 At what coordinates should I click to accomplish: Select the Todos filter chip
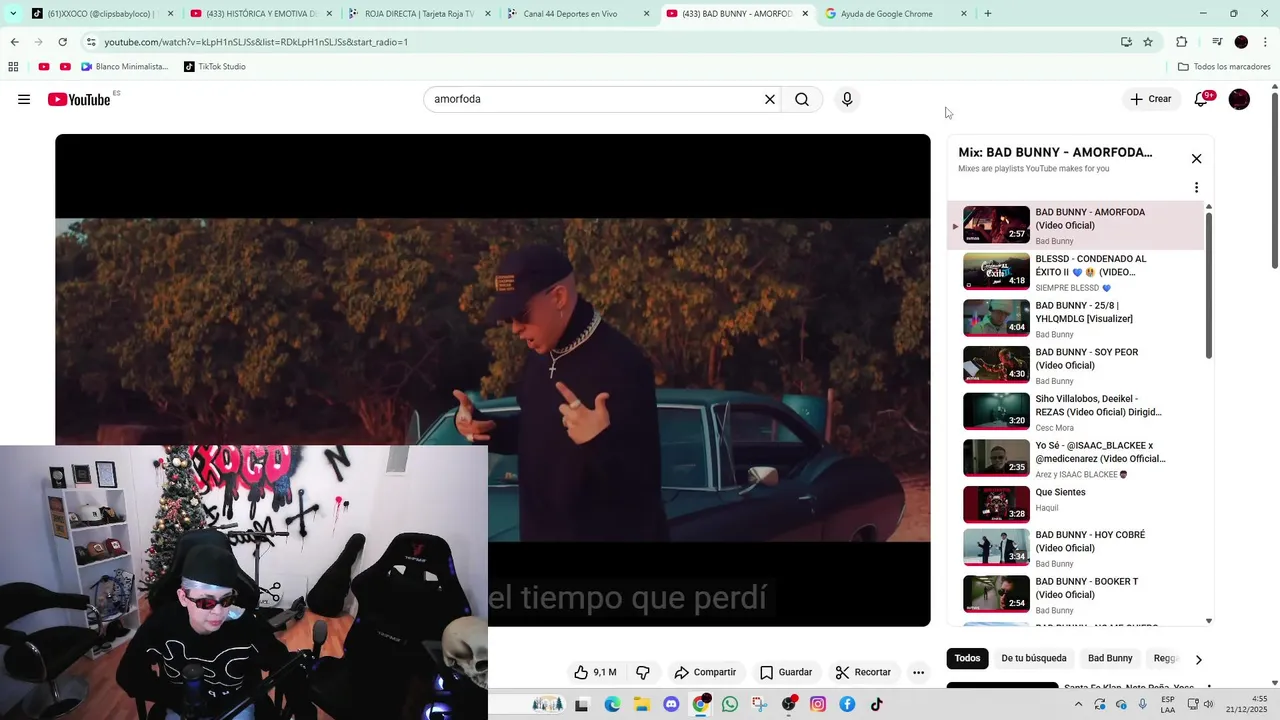coord(967,658)
